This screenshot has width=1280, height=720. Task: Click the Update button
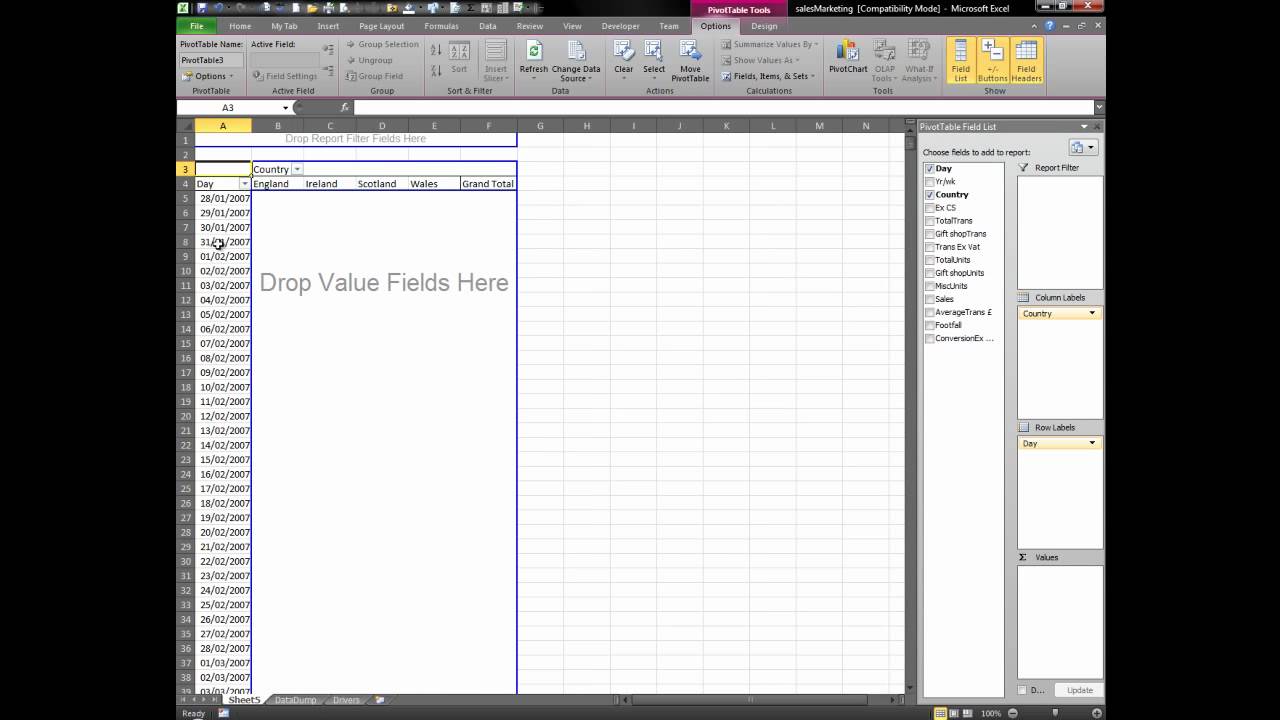[x=1080, y=690]
